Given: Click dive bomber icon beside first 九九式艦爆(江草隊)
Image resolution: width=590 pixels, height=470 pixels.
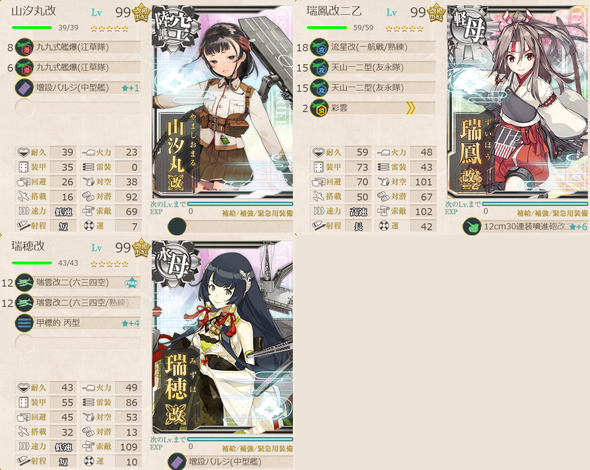Looking at the screenshot, I should [x=24, y=47].
